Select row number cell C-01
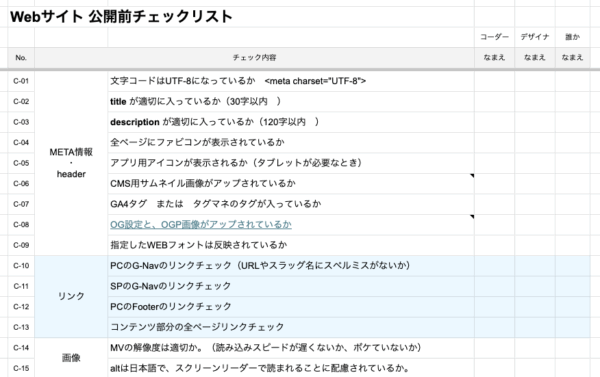The width and height of the screenshot is (600, 377). pyautogui.click(x=21, y=81)
